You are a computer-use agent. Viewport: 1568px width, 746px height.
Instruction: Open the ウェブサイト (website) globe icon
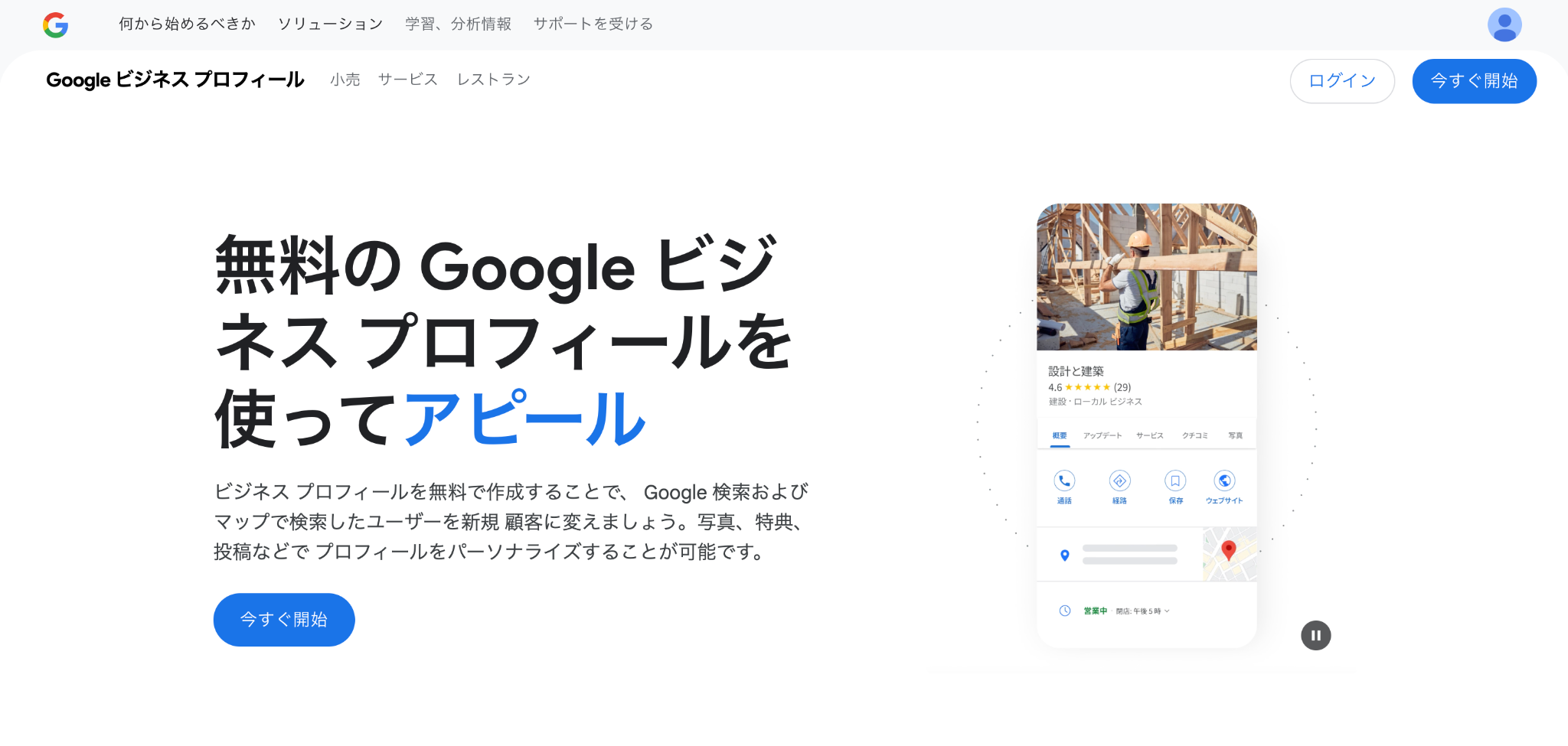tap(1224, 482)
